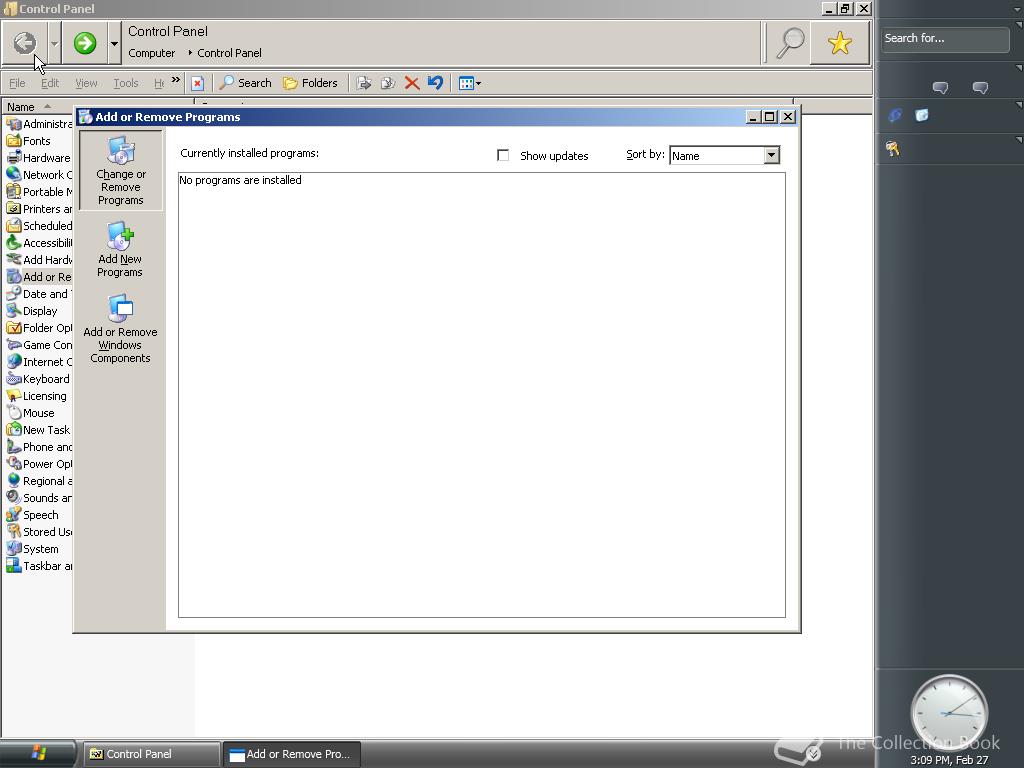
Task: Click Computer in the breadcrumb path
Action: [x=152, y=53]
